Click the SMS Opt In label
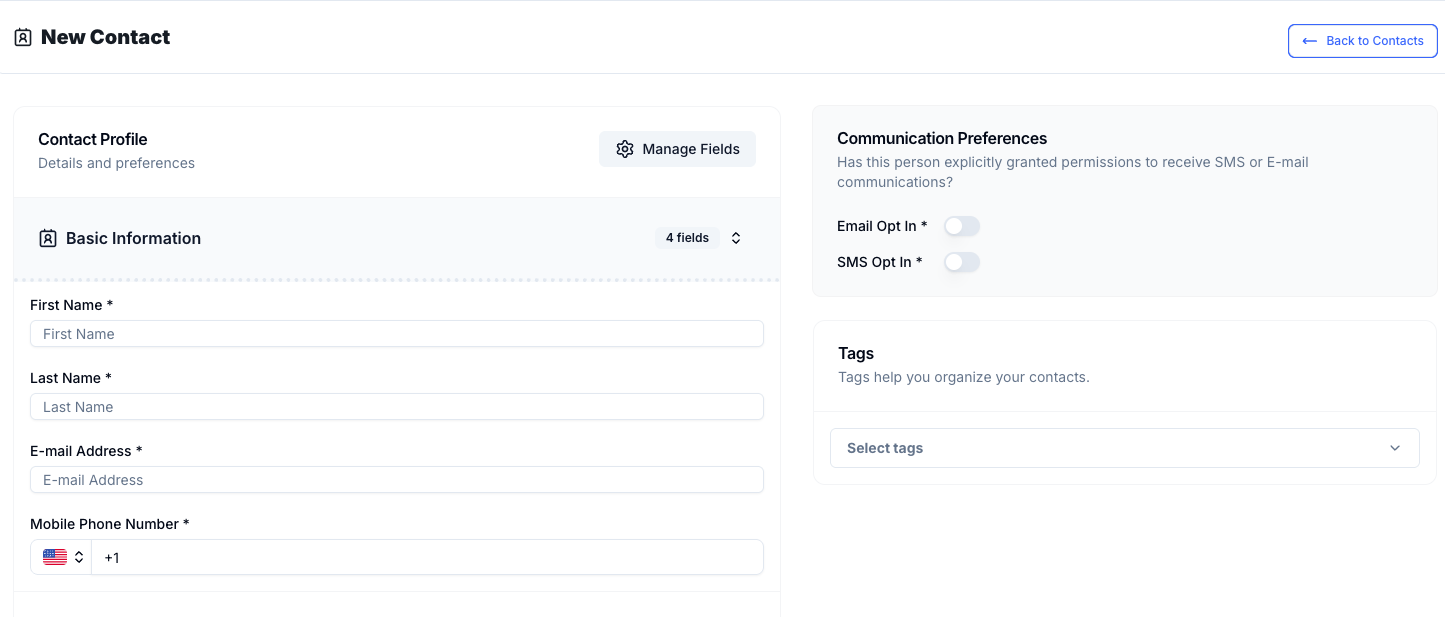 coord(880,262)
